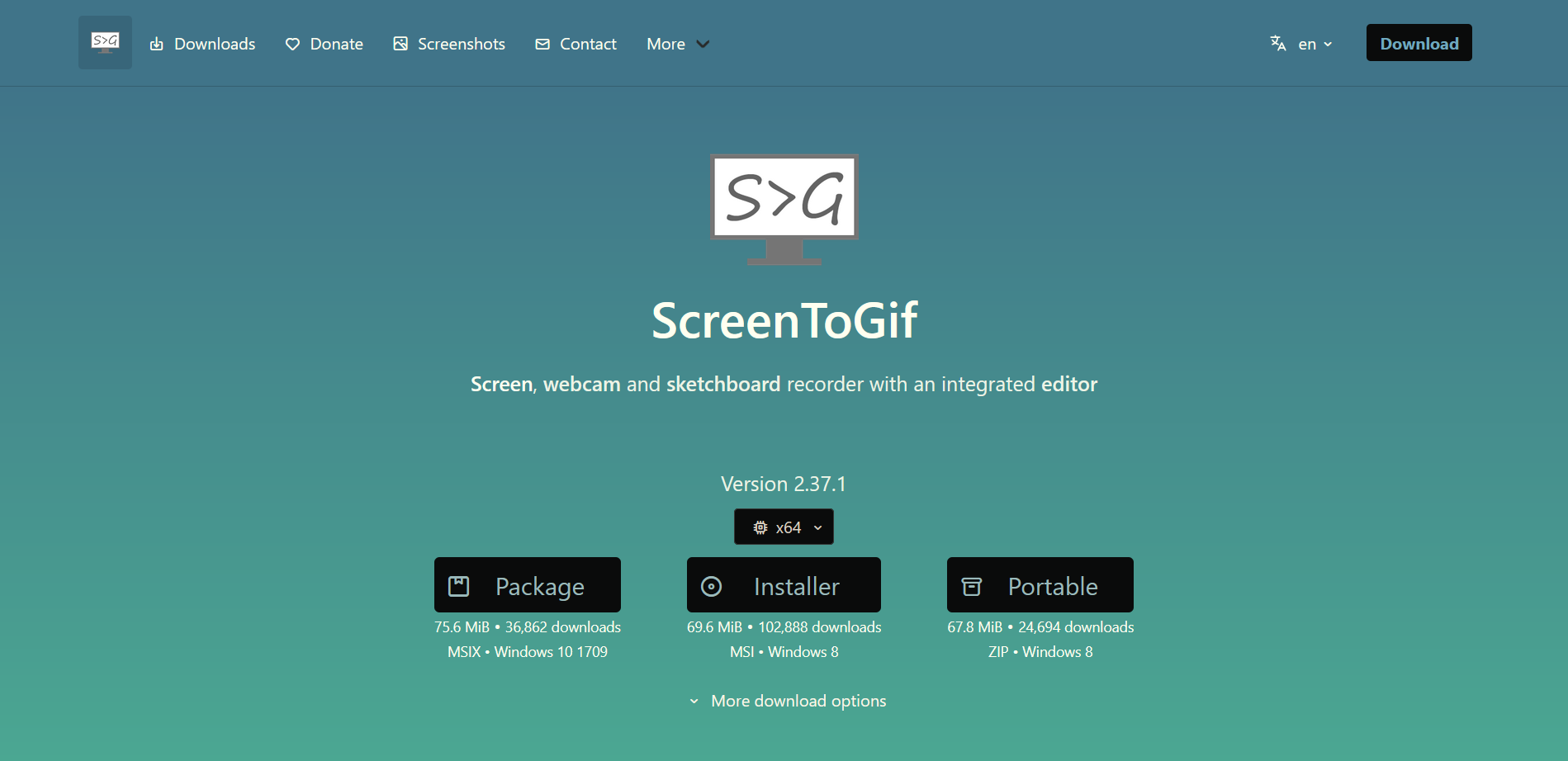Download the Portable version
Screen dimensions: 1568x761
[1040, 585]
